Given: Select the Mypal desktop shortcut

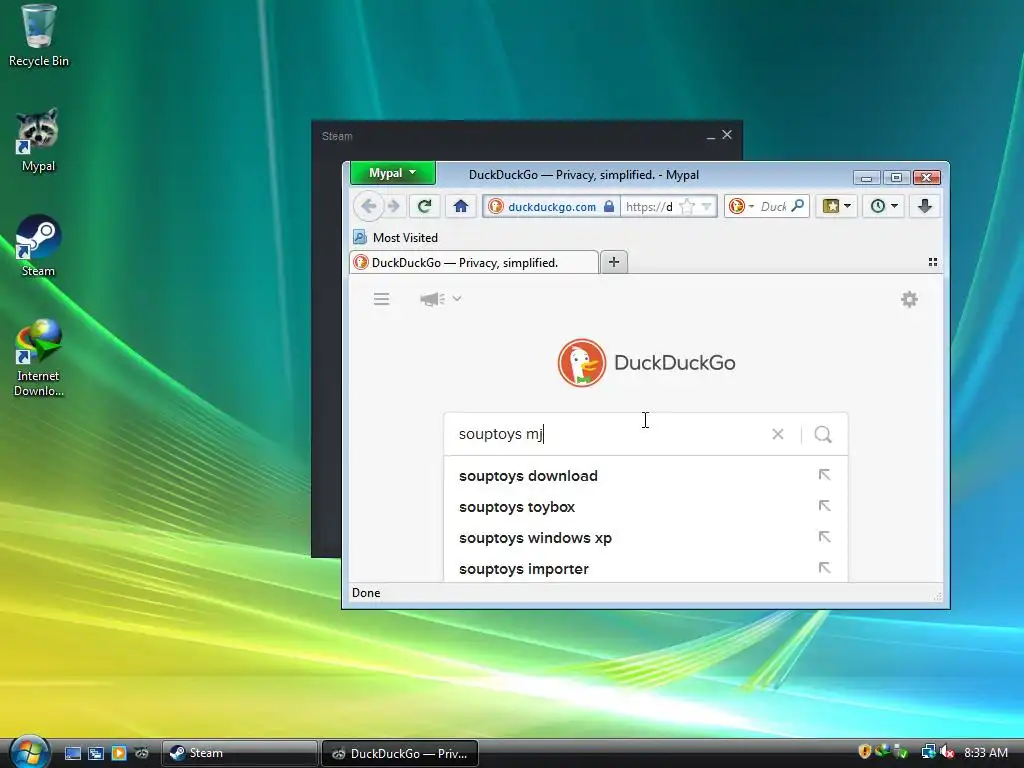Looking at the screenshot, I should tap(38, 140).
